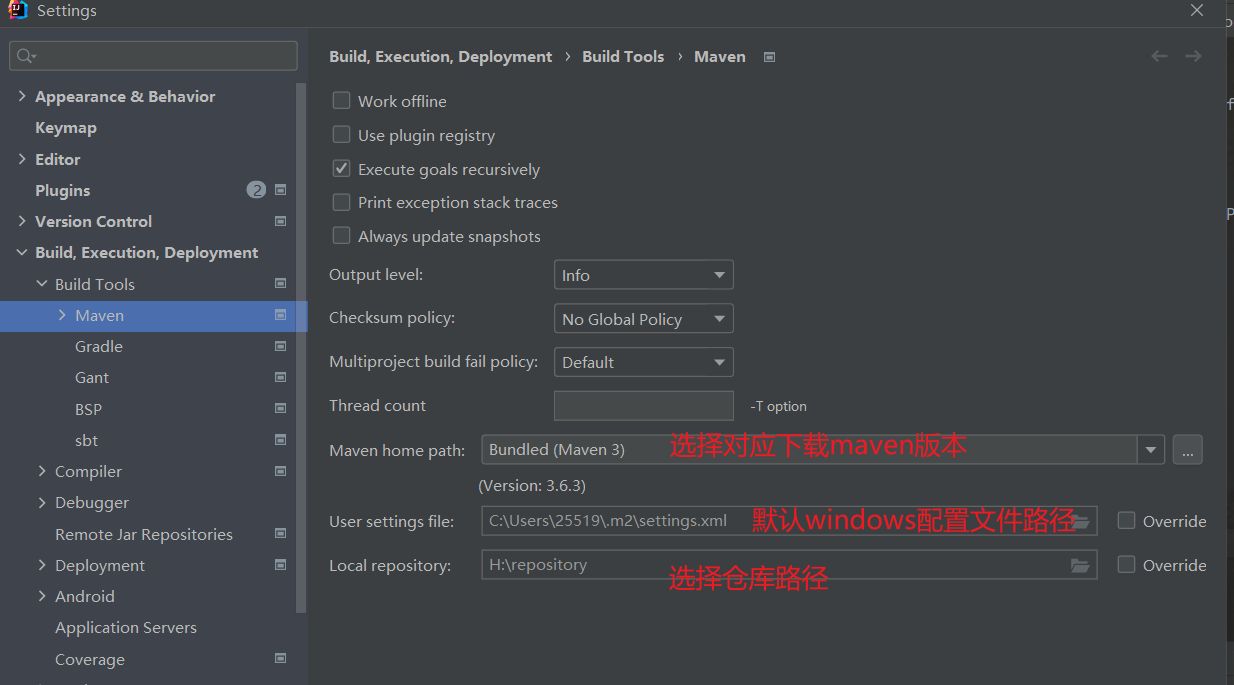Screen dimensions: 1234x685
Task: Collapse the Build Tools node
Action: [x=42, y=284]
